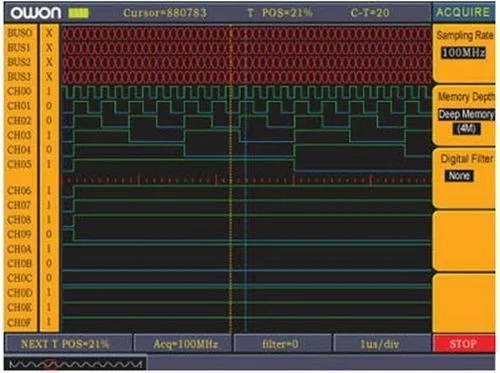
Task: Click the BUS0 red data waveform
Action: 247,33
